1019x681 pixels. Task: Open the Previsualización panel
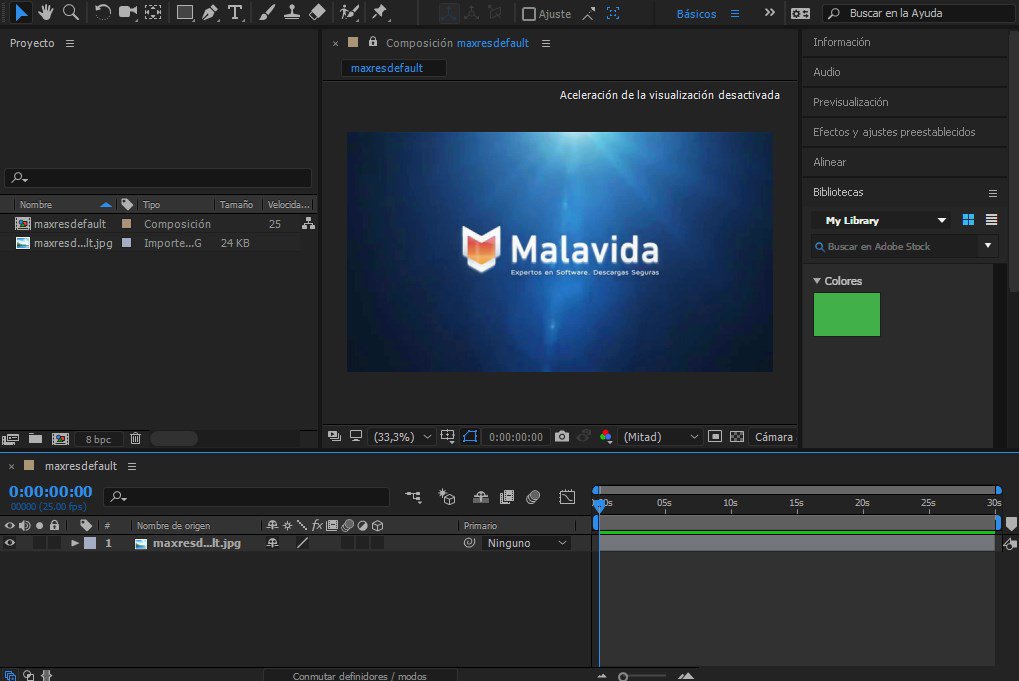pos(851,102)
